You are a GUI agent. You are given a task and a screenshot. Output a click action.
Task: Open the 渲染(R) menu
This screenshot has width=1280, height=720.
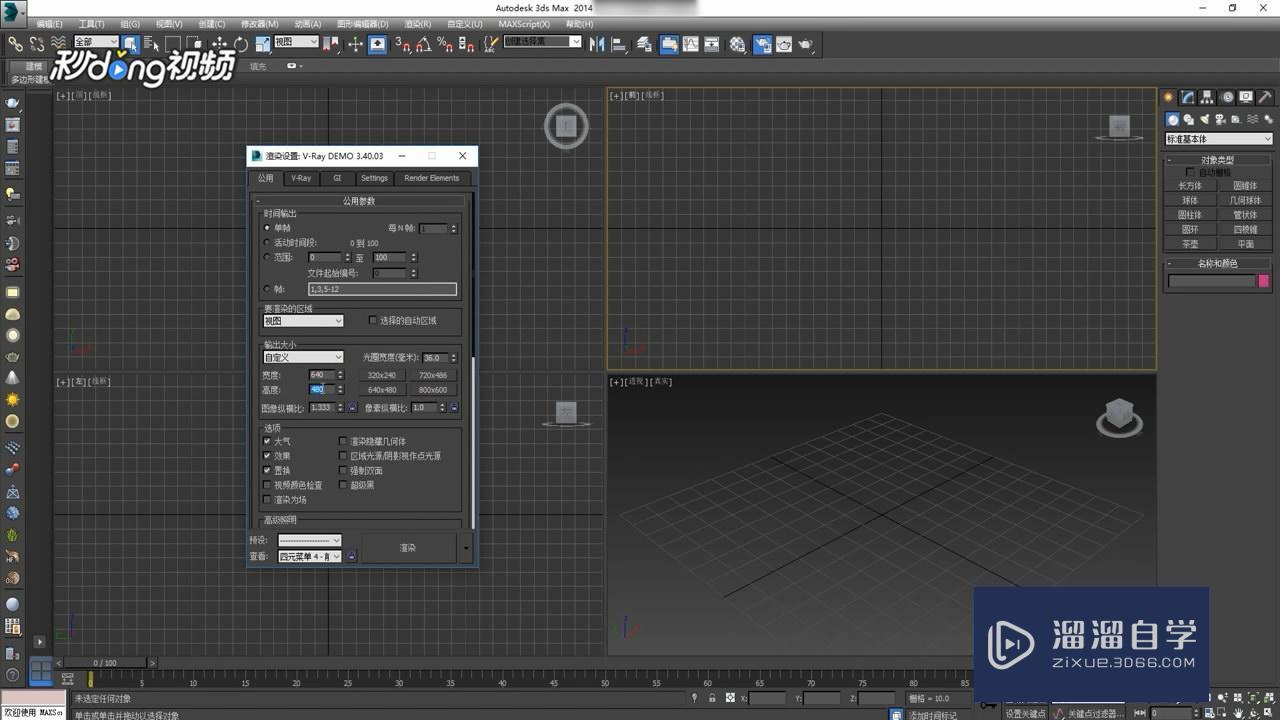418,23
